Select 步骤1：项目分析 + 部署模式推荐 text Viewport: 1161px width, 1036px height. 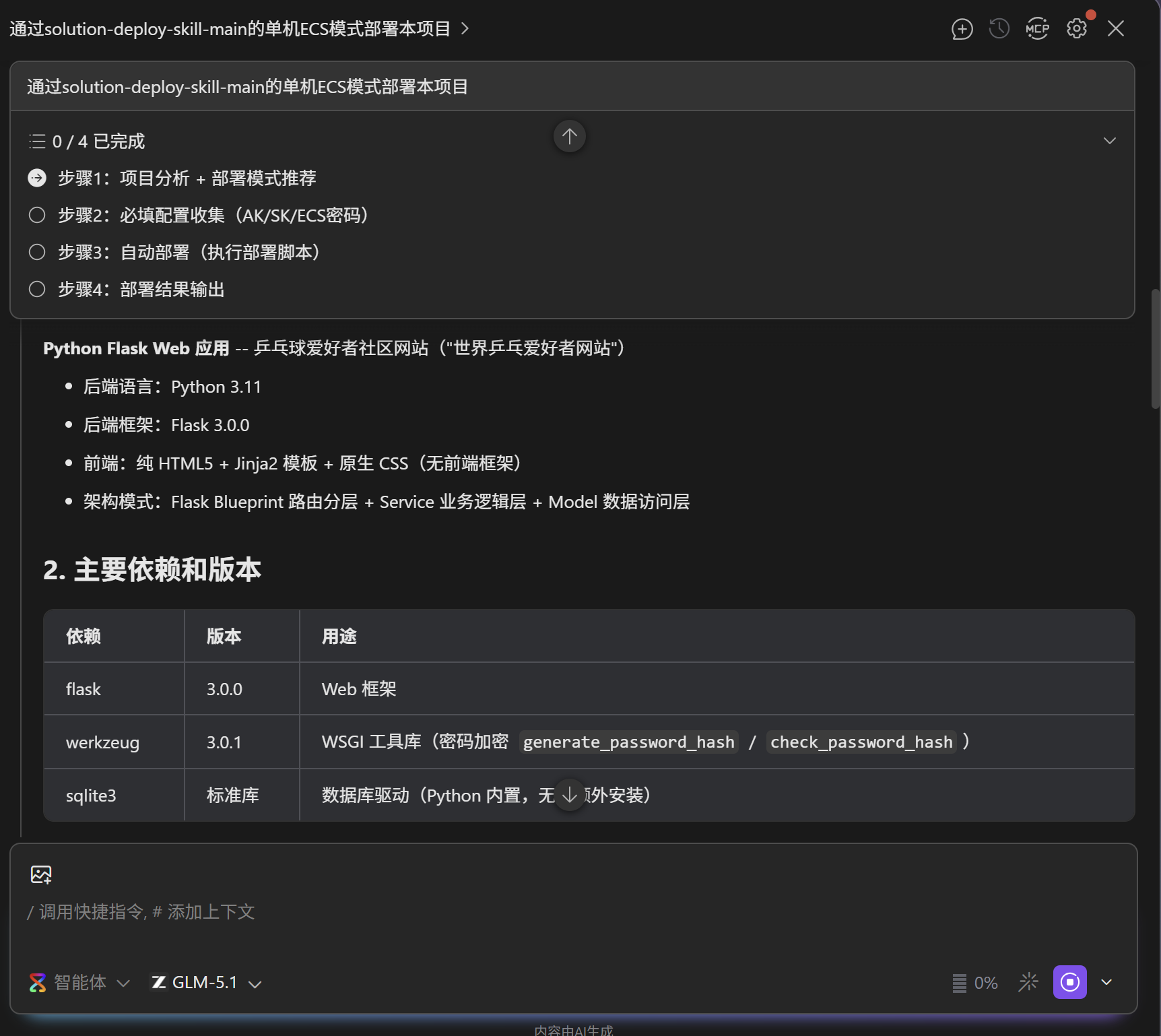187,178
